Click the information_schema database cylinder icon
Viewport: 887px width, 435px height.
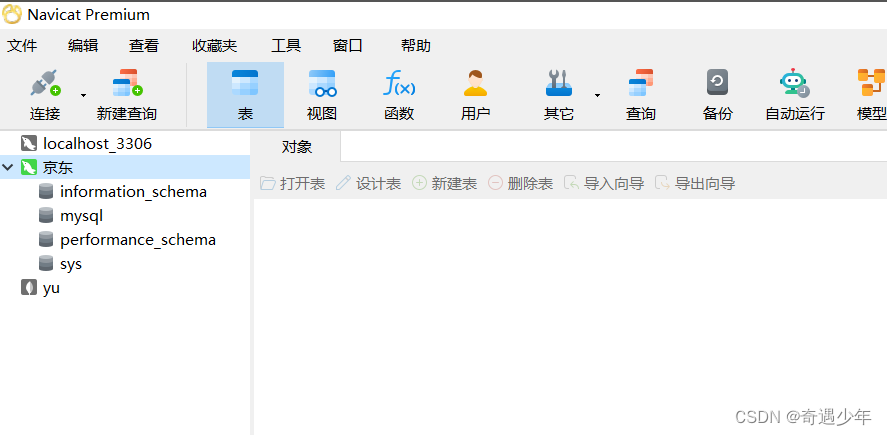click(46, 192)
